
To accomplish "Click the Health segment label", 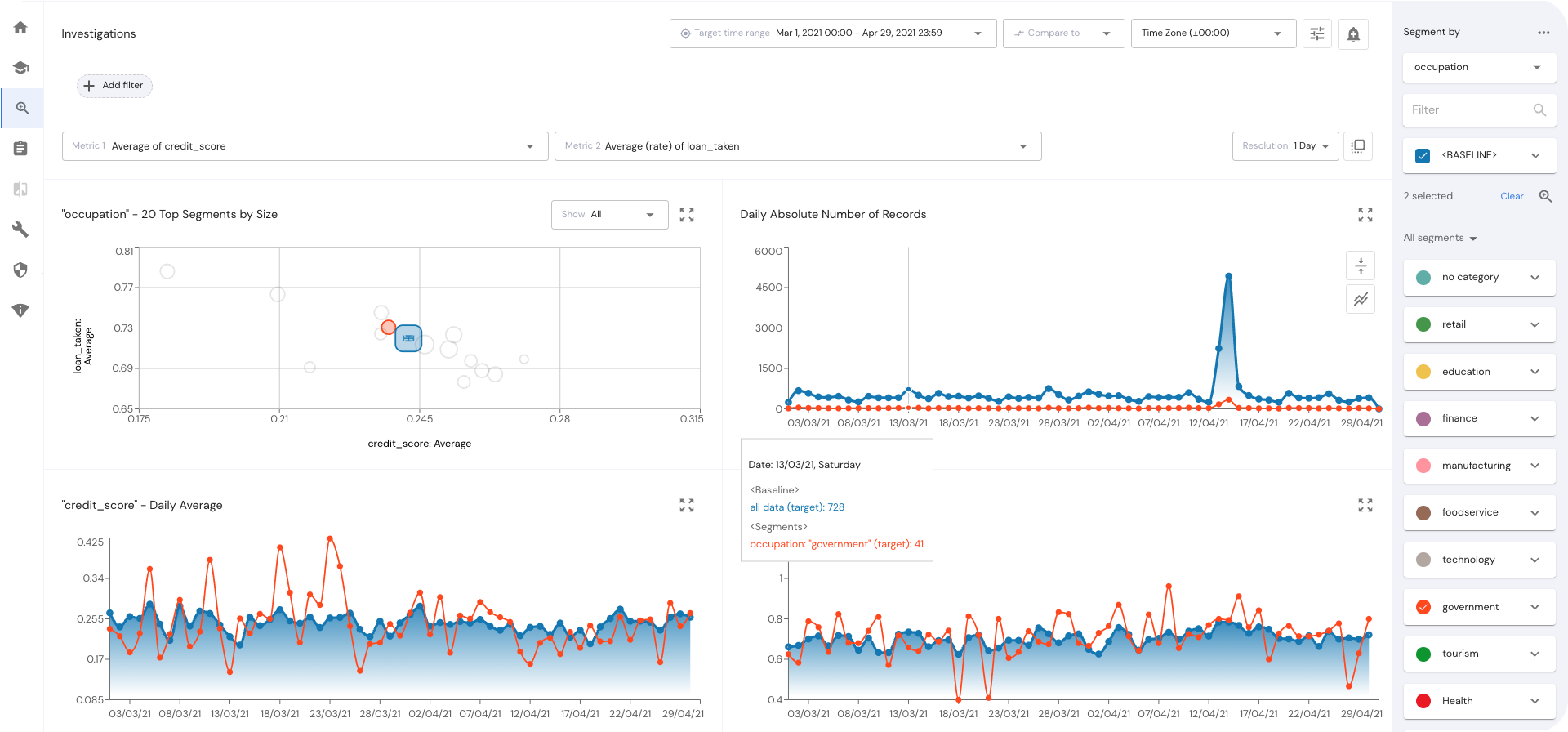I will 1457,701.
